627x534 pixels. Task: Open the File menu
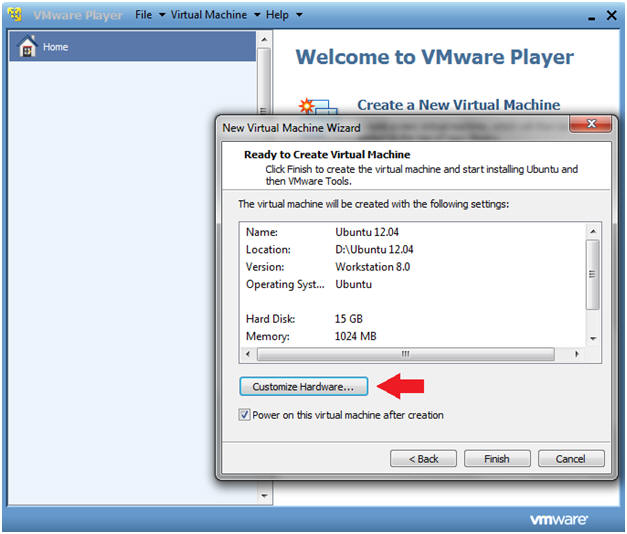pyautogui.click(x=143, y=15)
